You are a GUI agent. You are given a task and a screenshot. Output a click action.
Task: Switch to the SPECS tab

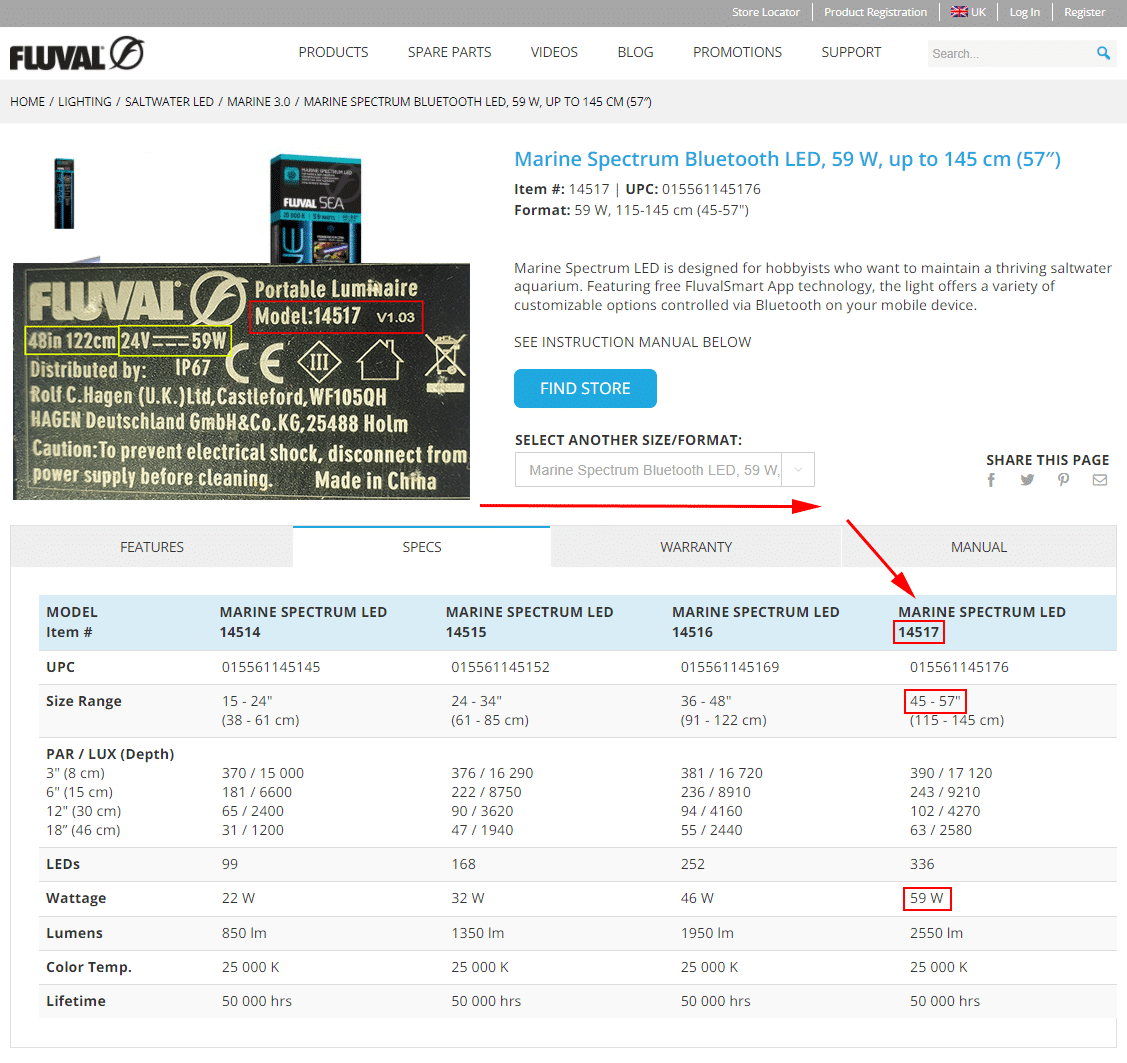[x=422, y=547]
